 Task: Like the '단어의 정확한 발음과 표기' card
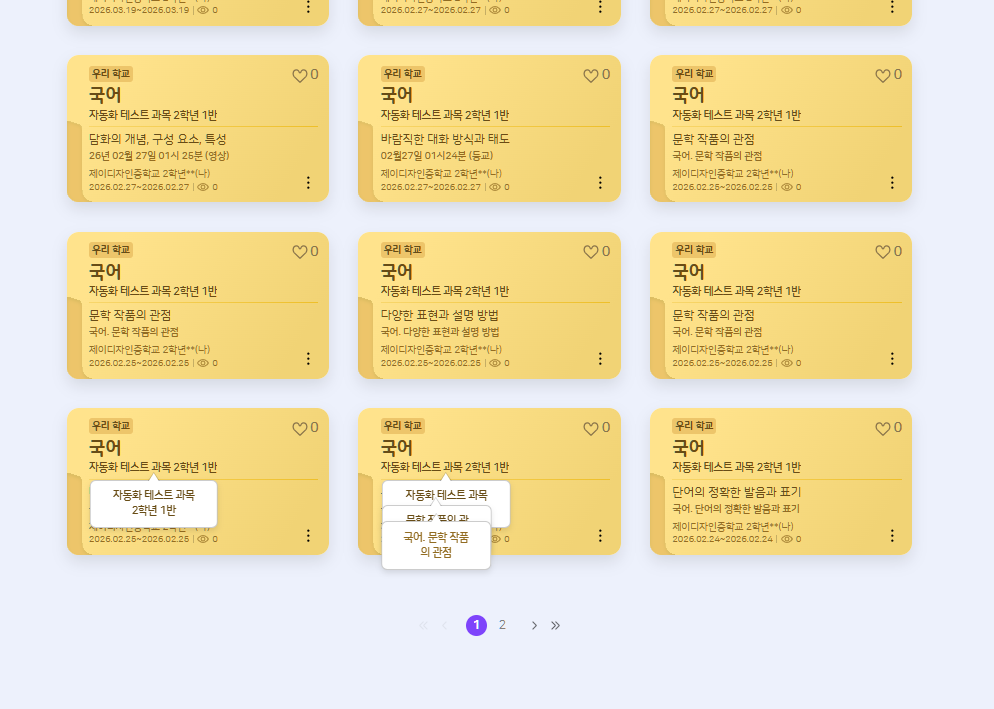click(882, 429)
